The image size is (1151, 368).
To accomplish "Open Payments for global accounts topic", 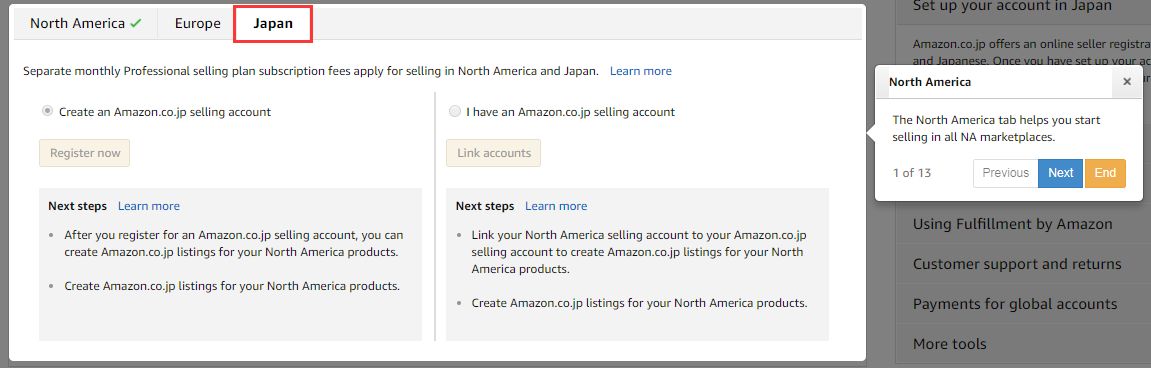I will [x=1014, y=303].
